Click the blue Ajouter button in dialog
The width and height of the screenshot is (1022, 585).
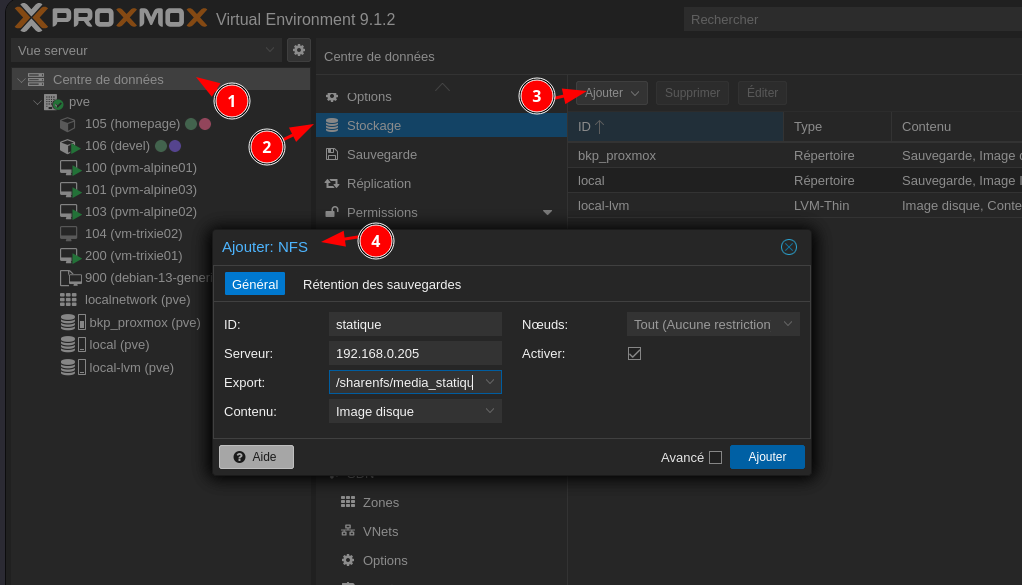point(767,457)
